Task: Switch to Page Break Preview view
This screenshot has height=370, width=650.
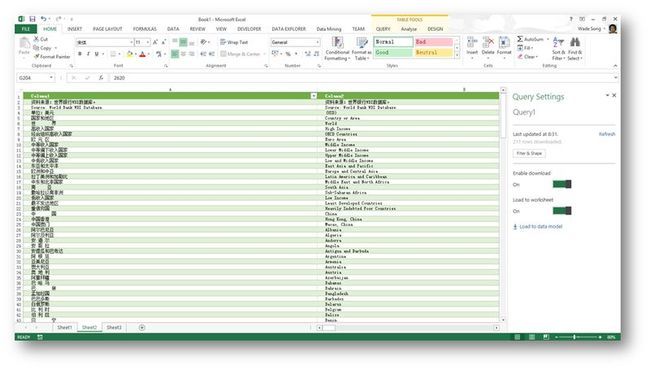Action: 546,337
